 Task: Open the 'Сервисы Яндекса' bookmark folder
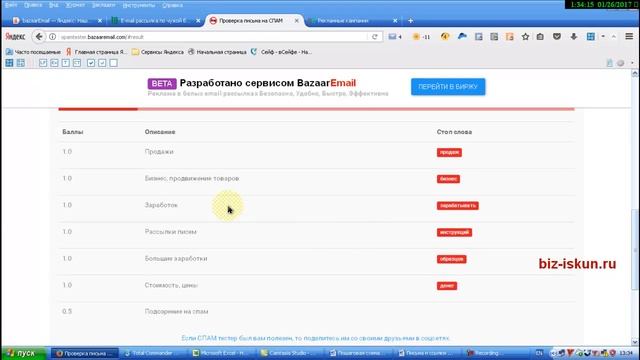point(158,52)
